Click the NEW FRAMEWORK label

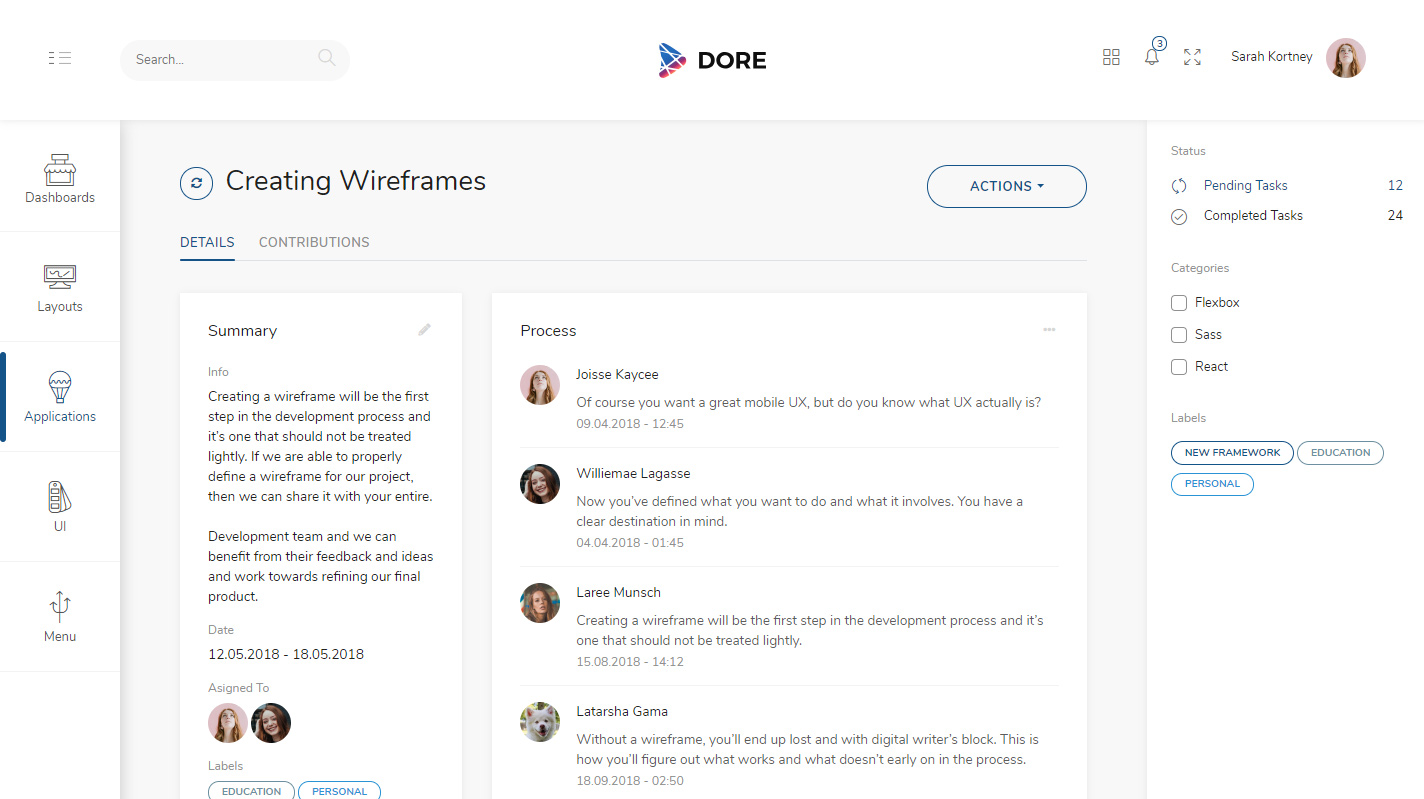point(1232,453)
